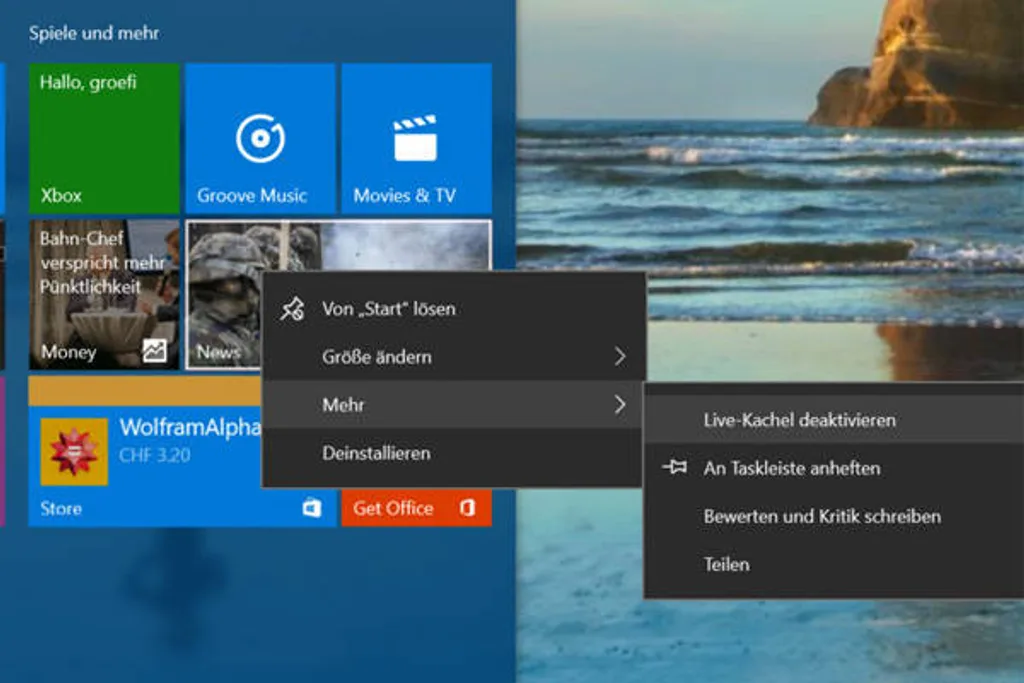Open the Money live tile

point(104,294)
